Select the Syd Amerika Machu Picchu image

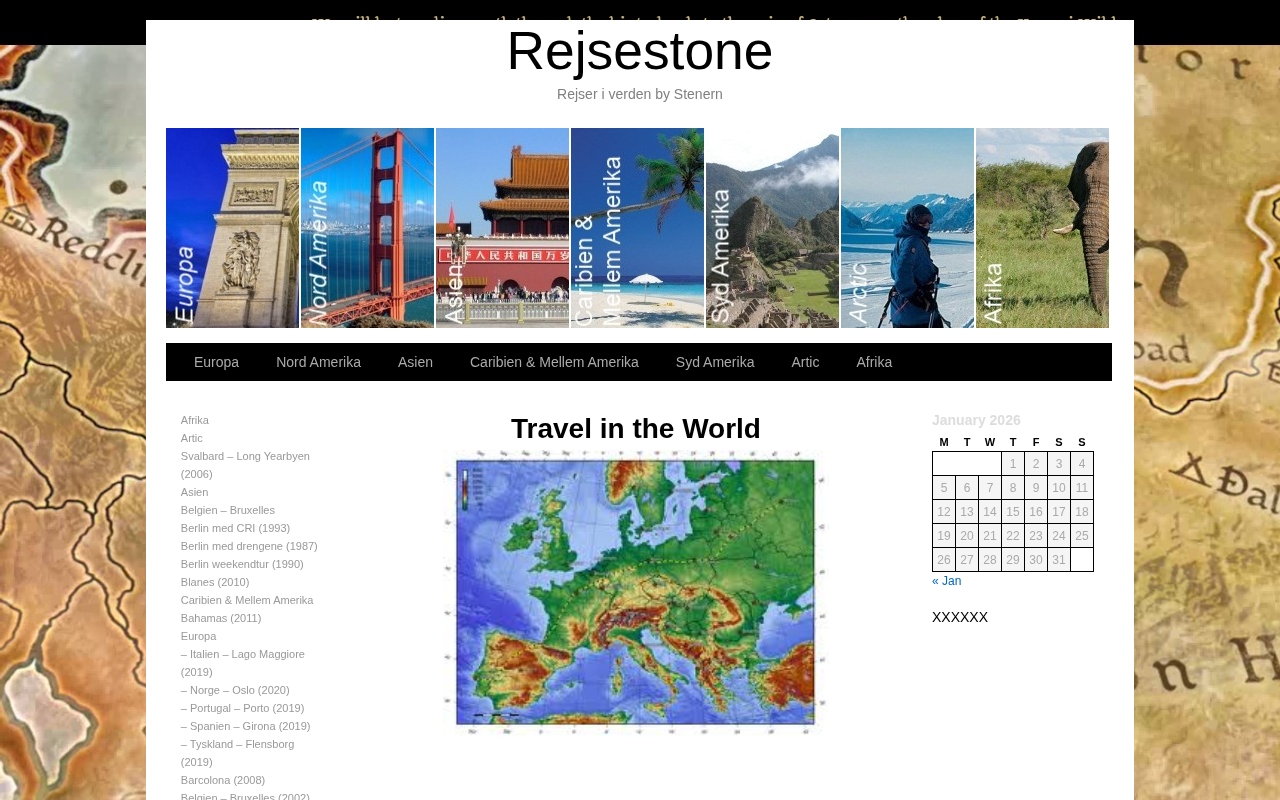(772, 228)
